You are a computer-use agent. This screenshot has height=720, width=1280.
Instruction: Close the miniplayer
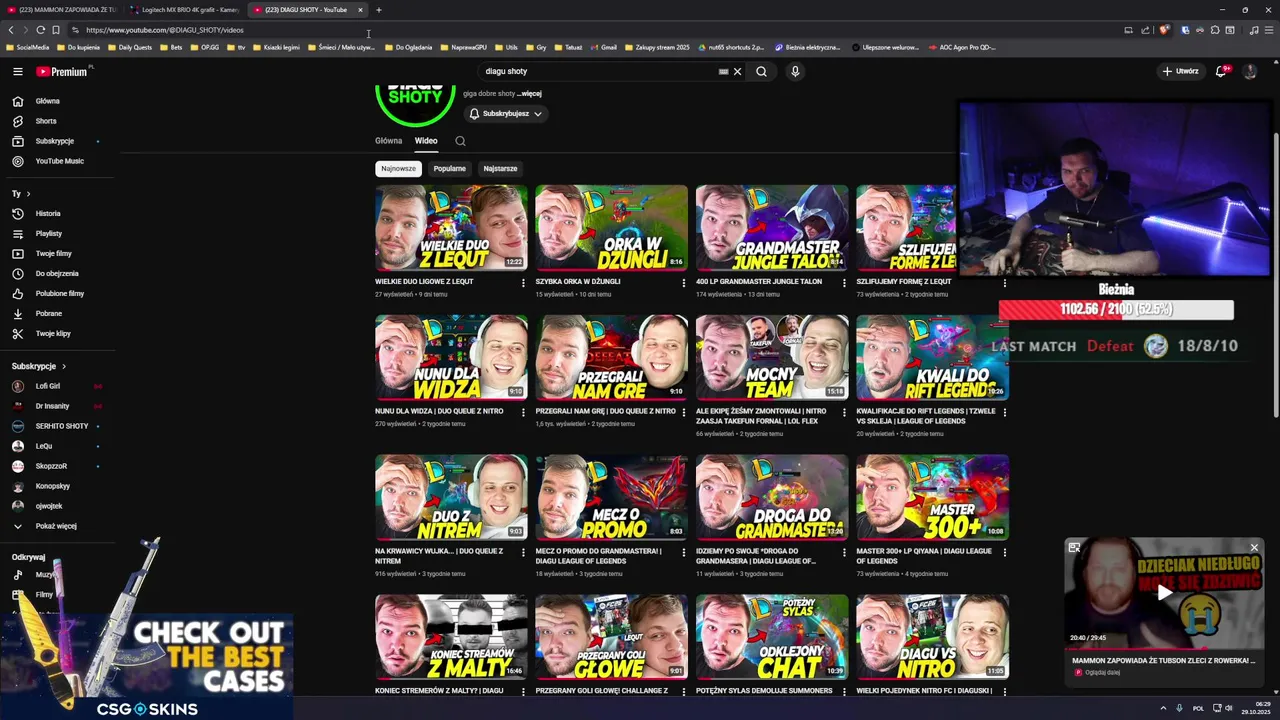[x=1254, y=547]
